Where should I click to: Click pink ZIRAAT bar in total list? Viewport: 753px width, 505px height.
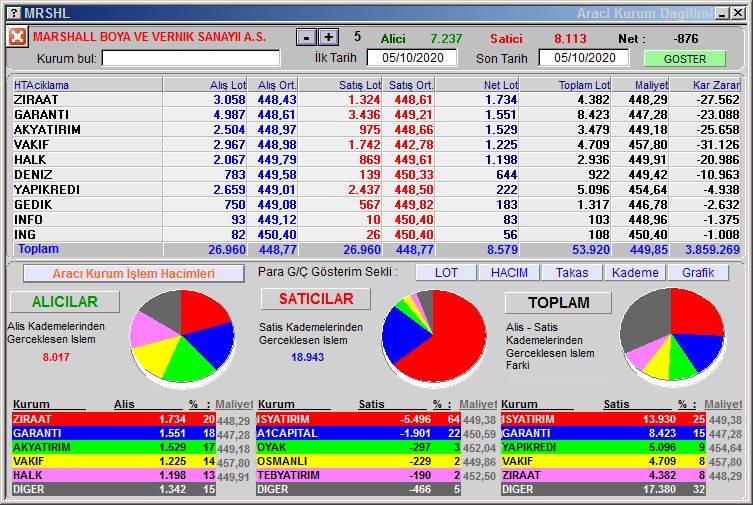[603, 475]
